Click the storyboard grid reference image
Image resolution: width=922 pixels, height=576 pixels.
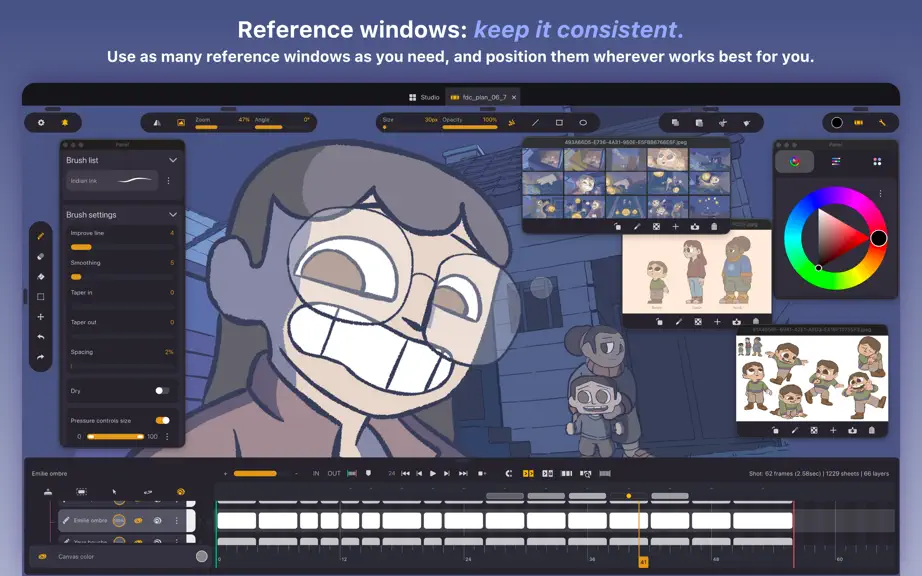click(626, 182)
